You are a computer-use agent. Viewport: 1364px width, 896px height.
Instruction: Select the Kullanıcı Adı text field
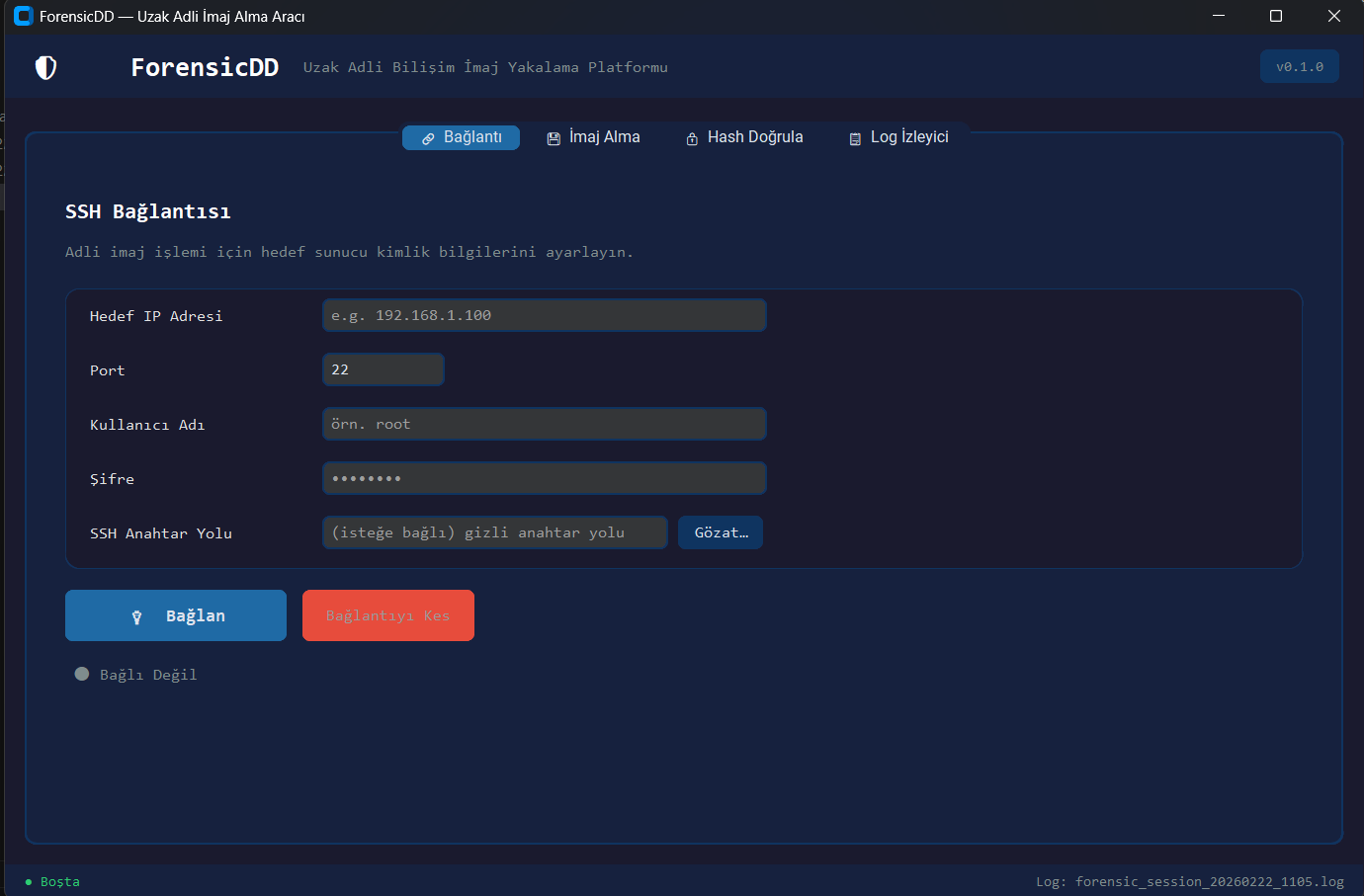(x=544, y=424)
